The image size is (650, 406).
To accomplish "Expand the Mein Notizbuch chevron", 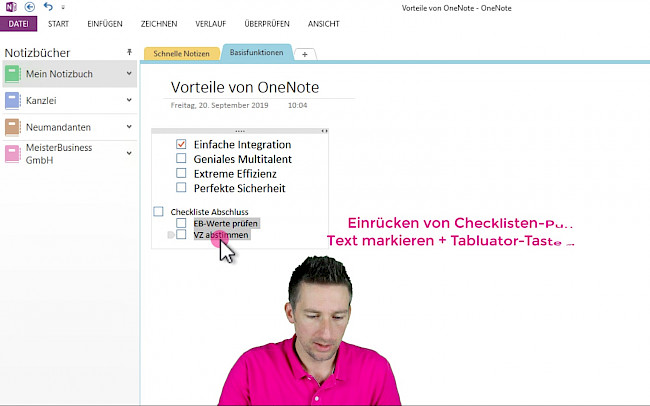I will pyautogui.click(x=129, y=73).
